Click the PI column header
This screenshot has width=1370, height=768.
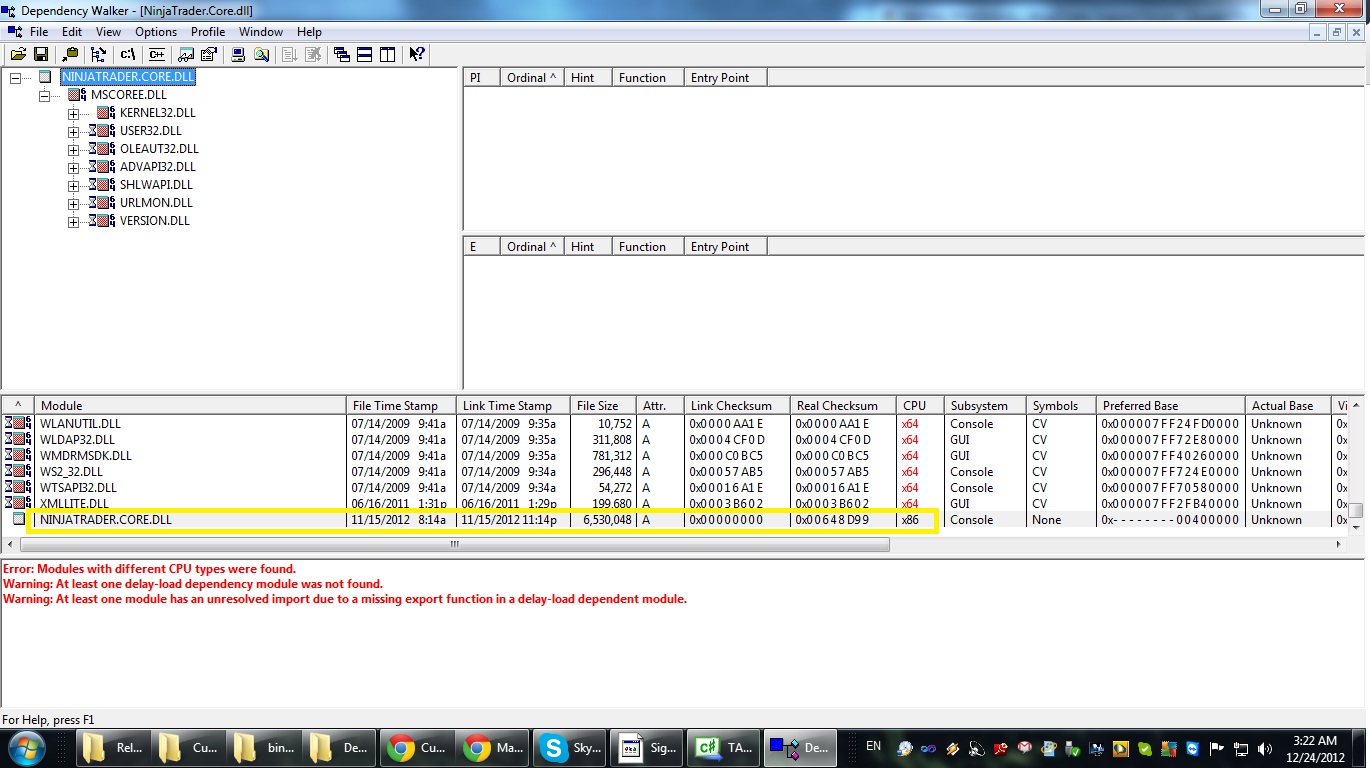coord(482,77)
